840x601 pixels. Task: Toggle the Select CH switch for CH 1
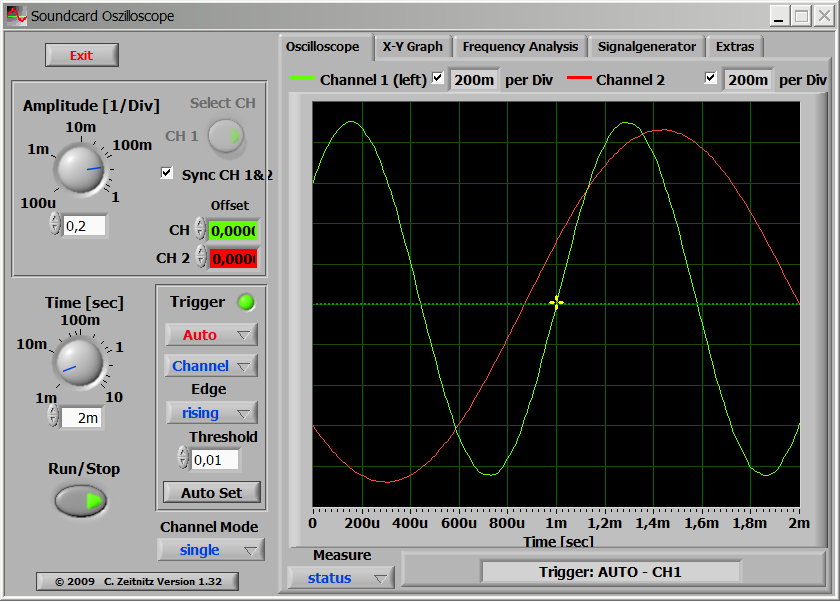(x=226, y=136)
